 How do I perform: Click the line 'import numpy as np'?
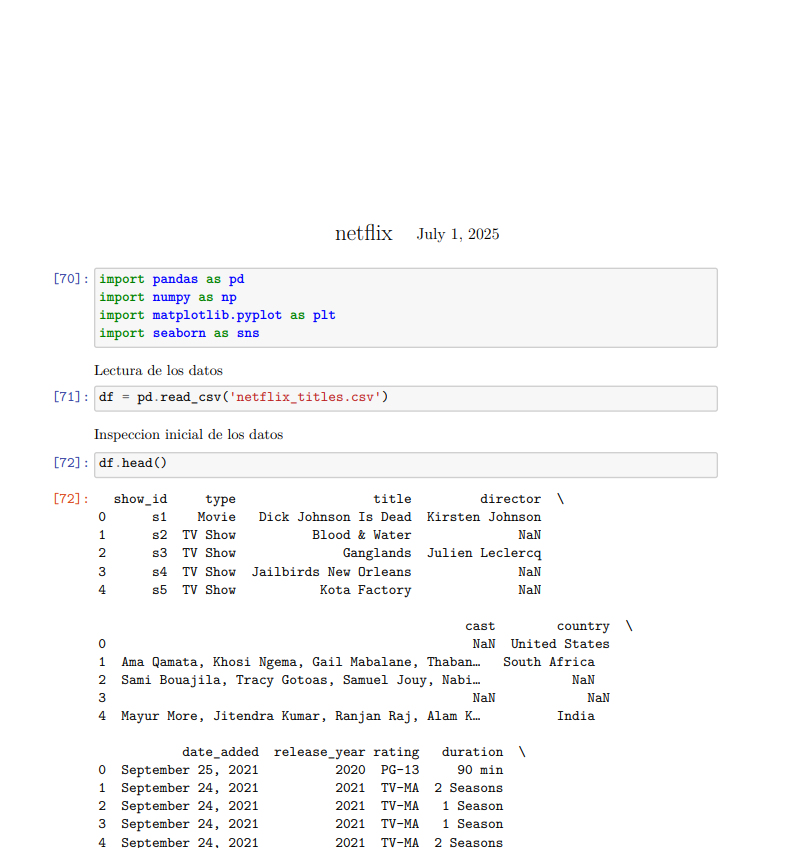point(168,297)
